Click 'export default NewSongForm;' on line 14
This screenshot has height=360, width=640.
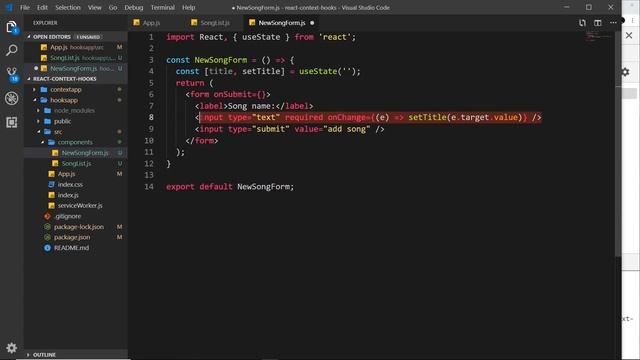click(230, 187)
